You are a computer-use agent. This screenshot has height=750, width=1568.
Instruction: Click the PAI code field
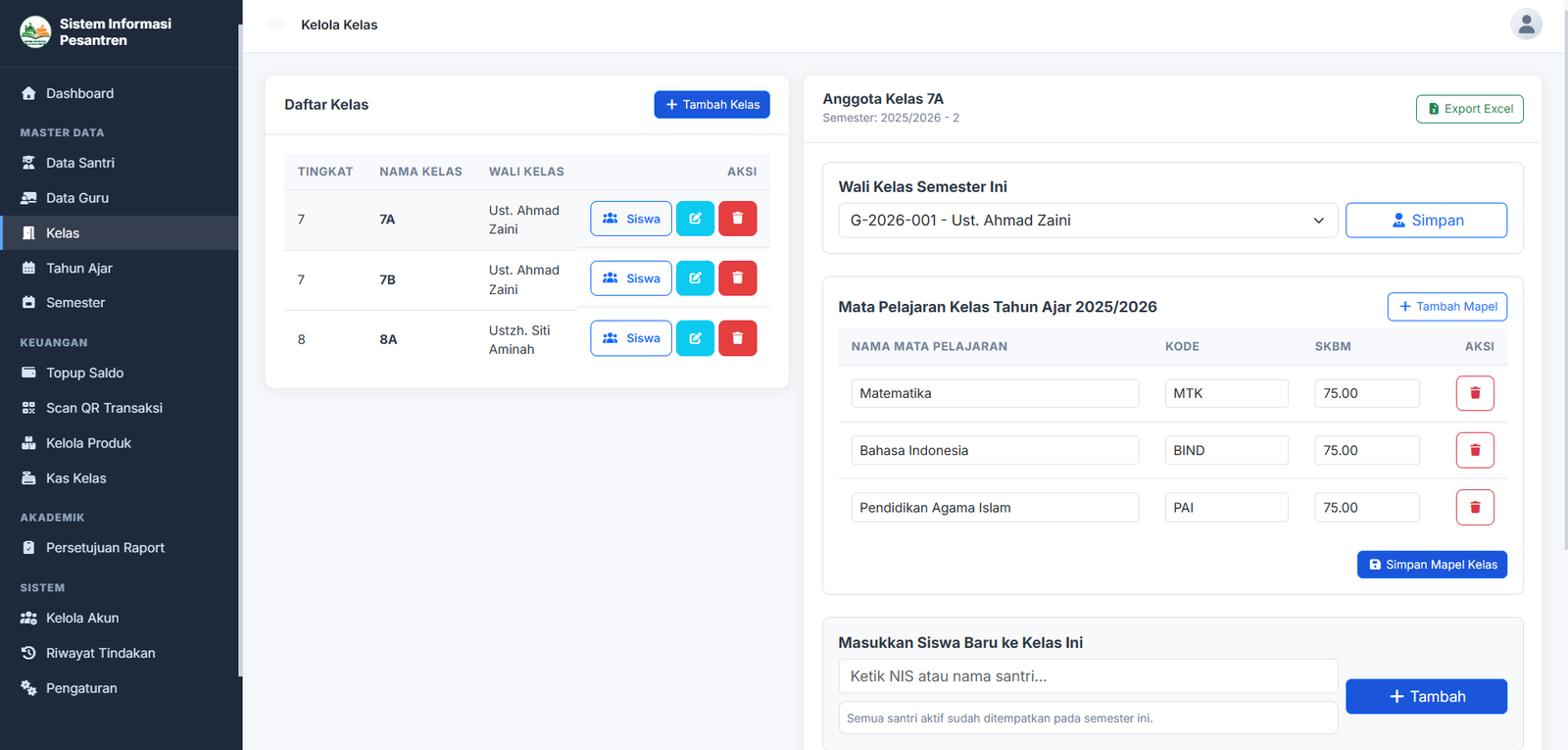(x=1227, y=507)
